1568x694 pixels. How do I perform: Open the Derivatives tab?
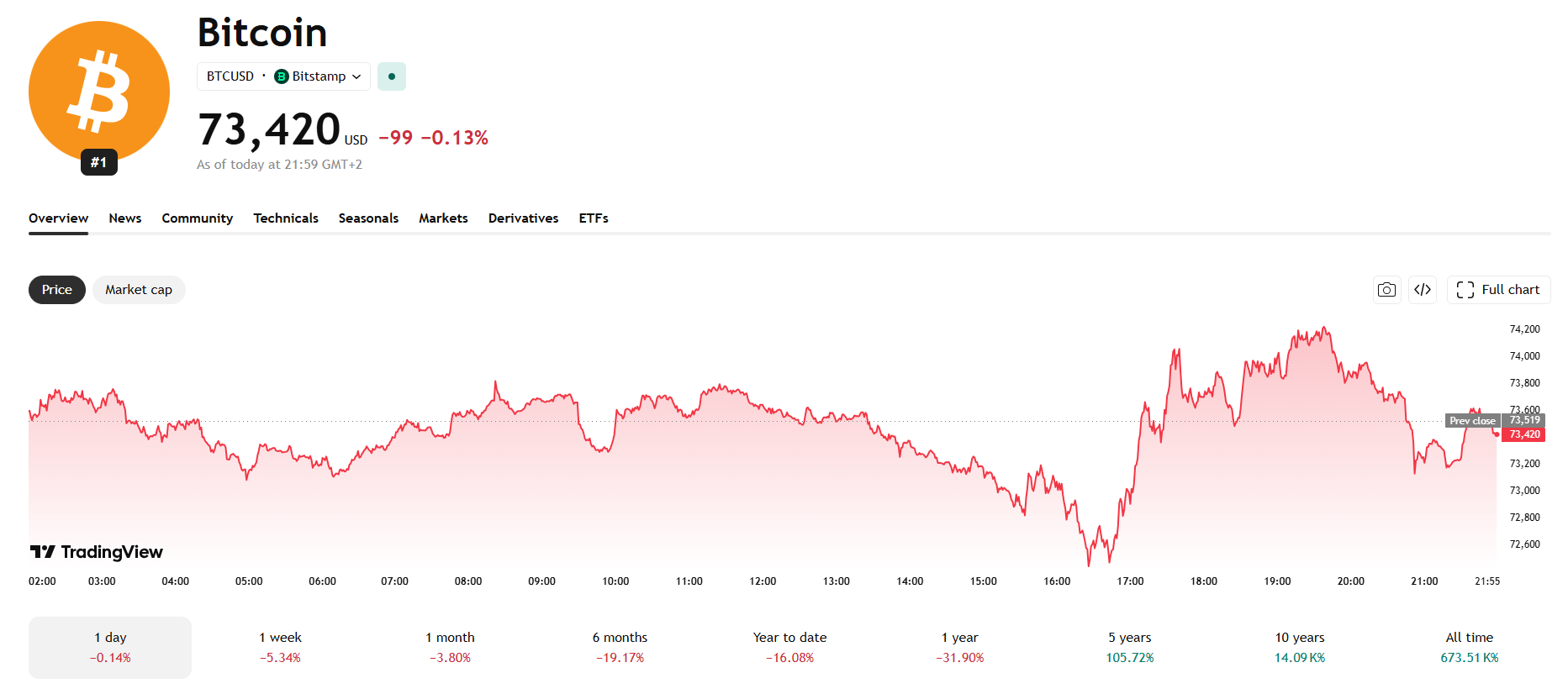523,218
